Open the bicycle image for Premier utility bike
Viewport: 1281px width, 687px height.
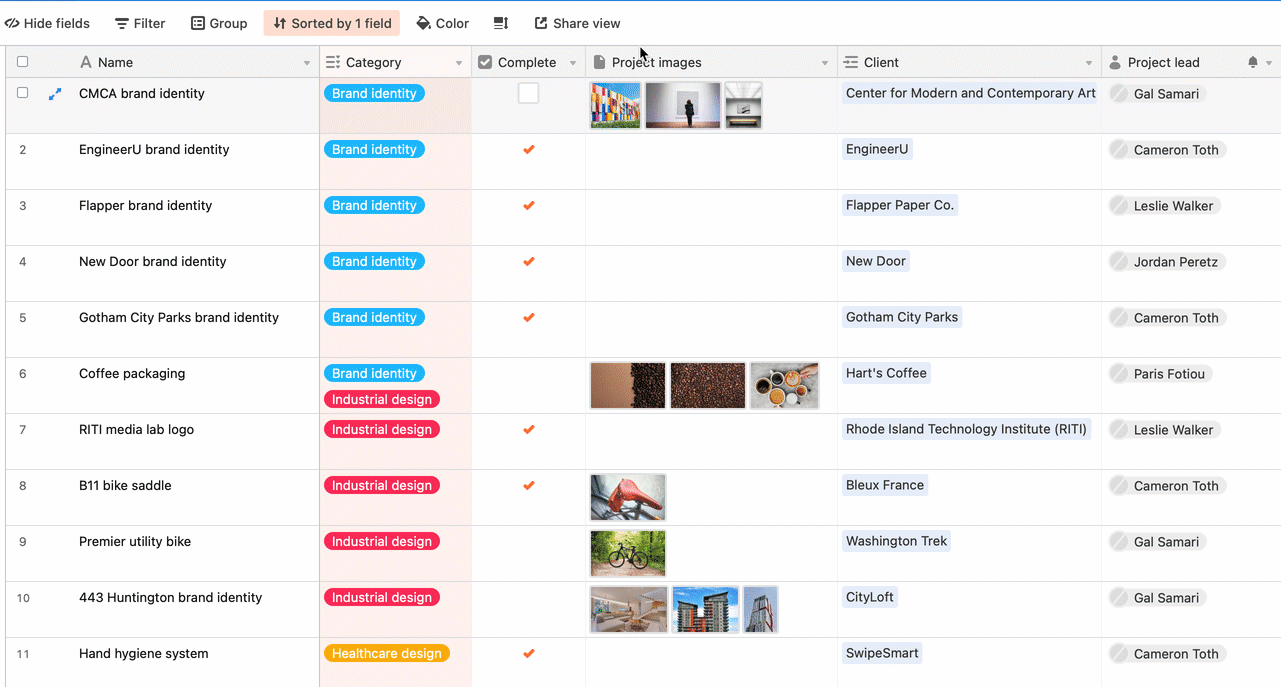(x=627, y=553)
